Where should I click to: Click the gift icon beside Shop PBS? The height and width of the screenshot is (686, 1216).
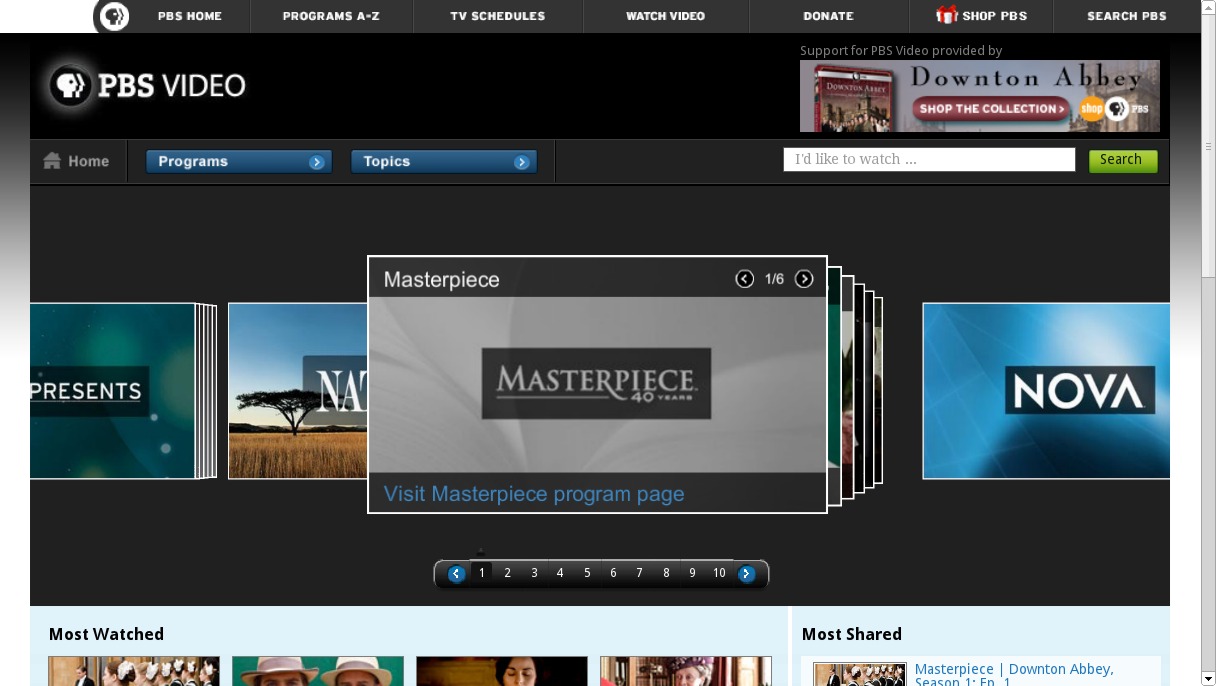(946, 15)
